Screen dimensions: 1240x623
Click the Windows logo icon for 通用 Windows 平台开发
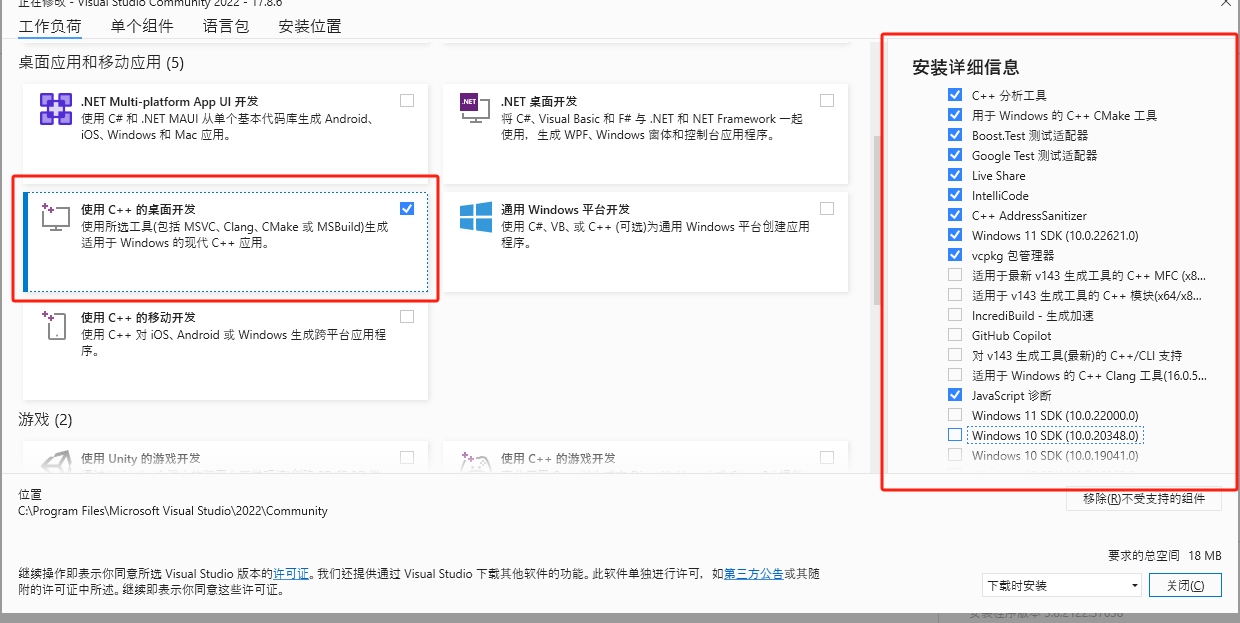point(475,217)
